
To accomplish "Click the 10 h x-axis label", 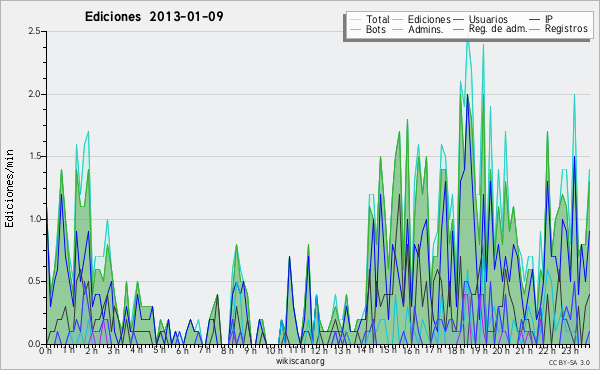I will coord(274,351).
